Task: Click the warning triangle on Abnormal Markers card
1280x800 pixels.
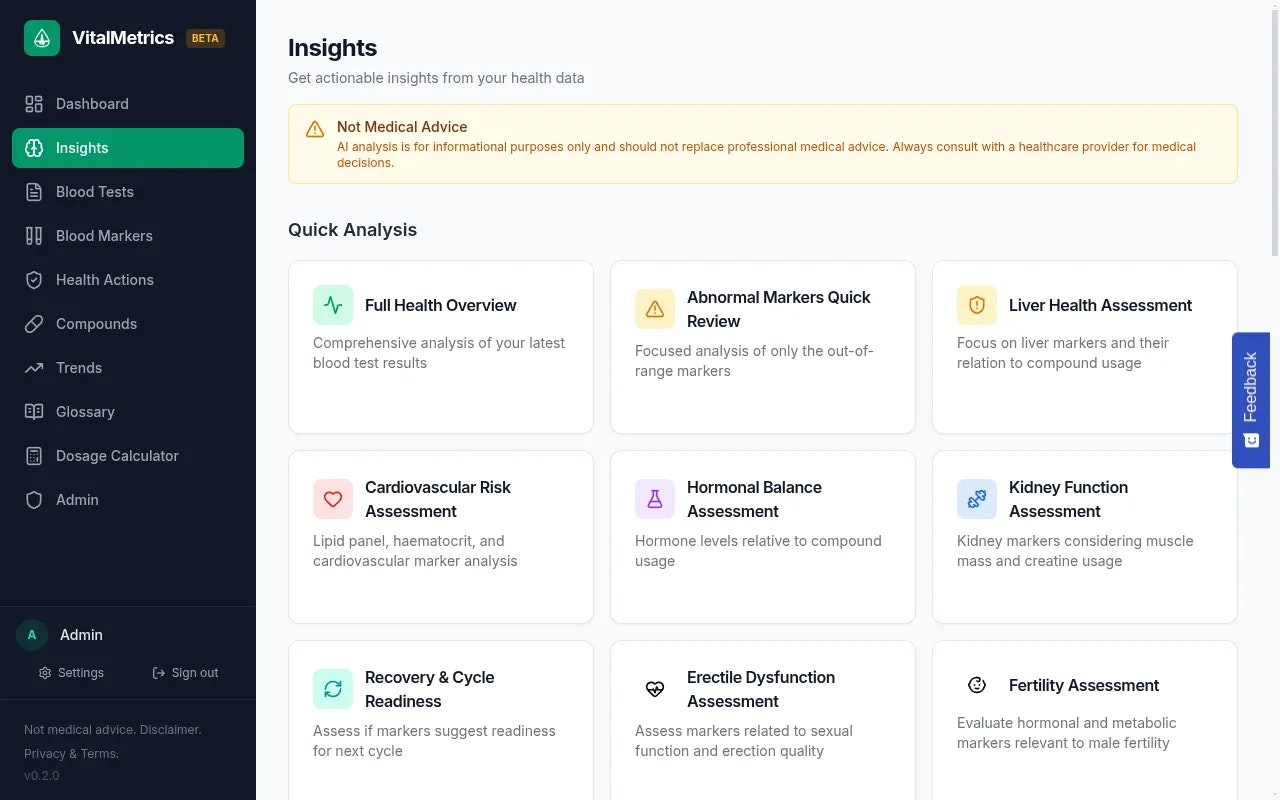Action: [x=655, y=309]
